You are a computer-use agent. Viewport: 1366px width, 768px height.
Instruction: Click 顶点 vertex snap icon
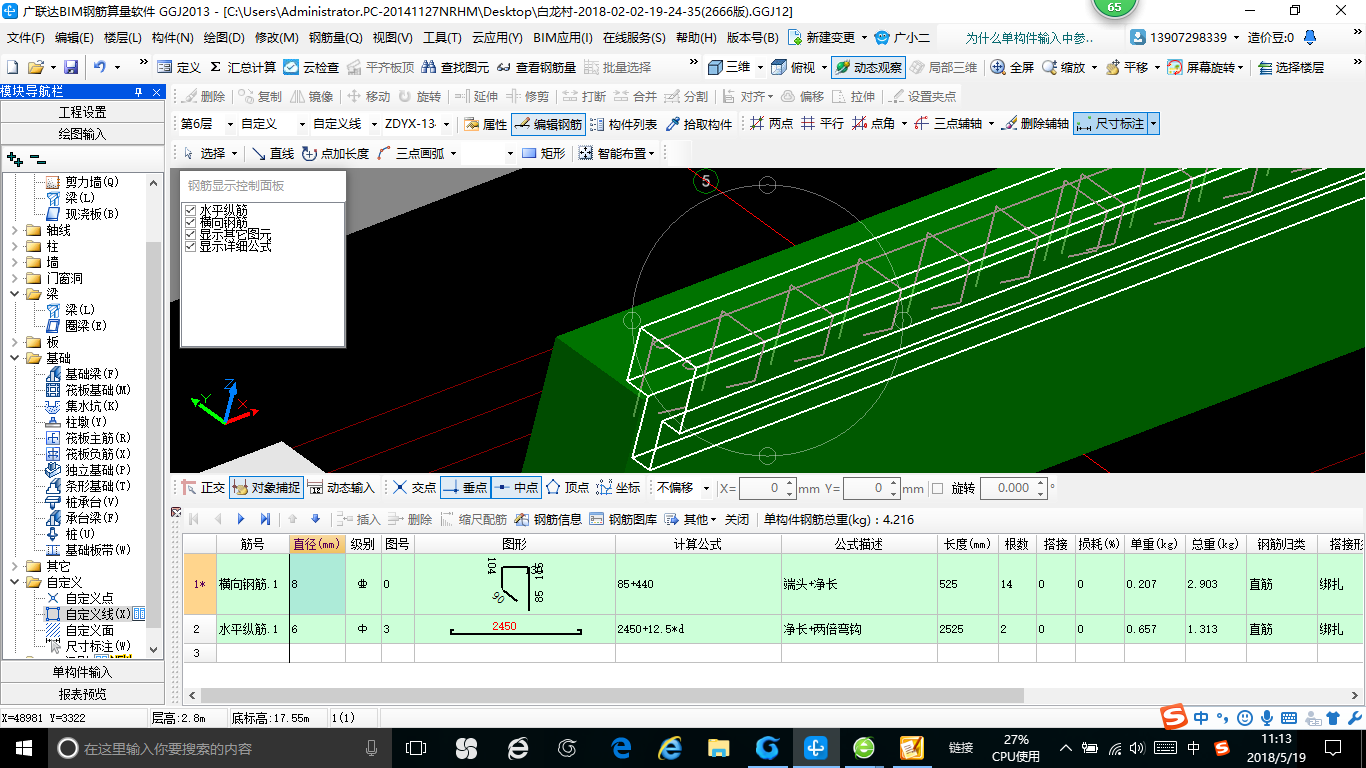coord(567,487)
